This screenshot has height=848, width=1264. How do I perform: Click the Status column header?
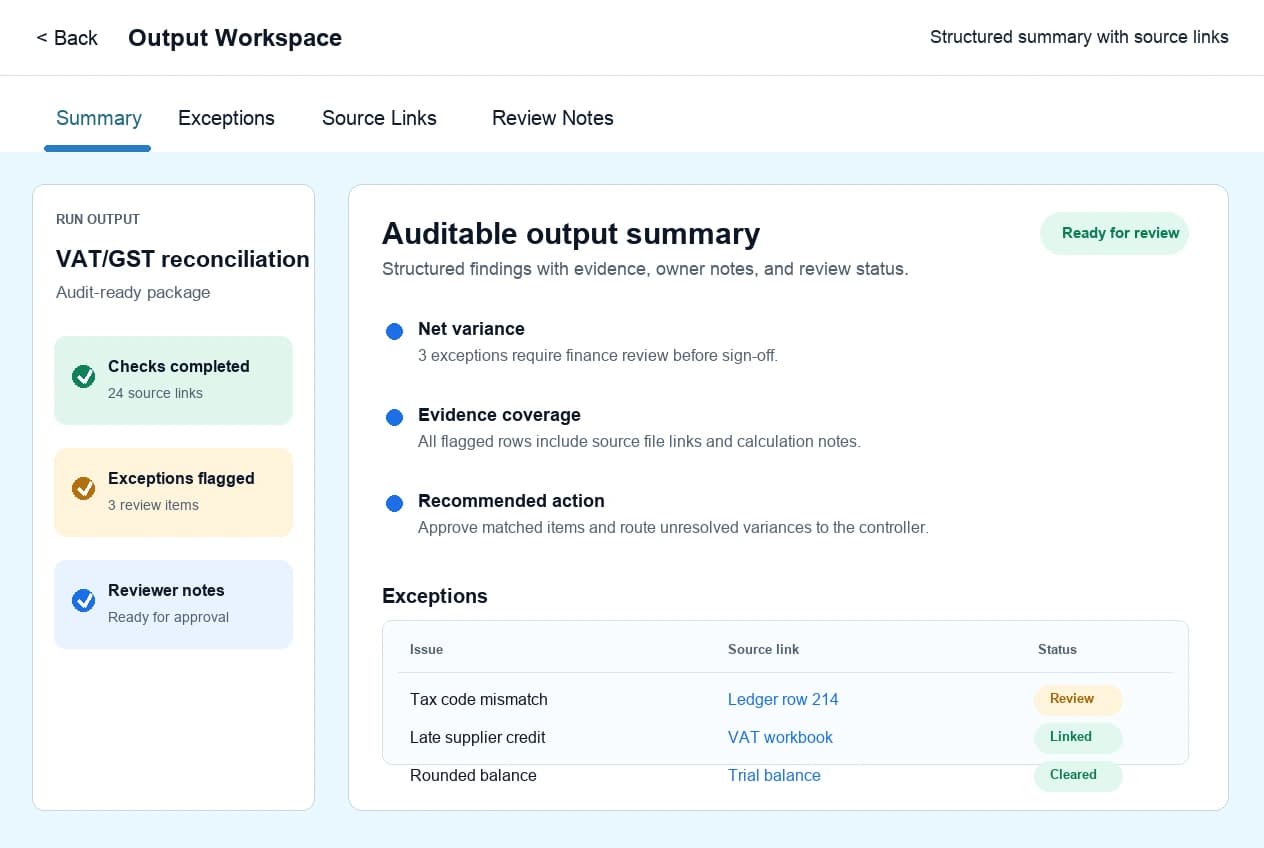[x=1057, y=649]
